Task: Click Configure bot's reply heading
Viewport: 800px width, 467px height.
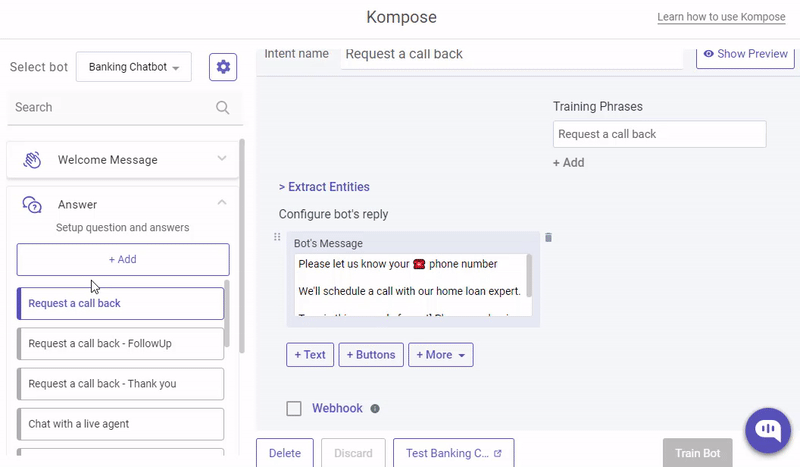Action: [333, 214]
